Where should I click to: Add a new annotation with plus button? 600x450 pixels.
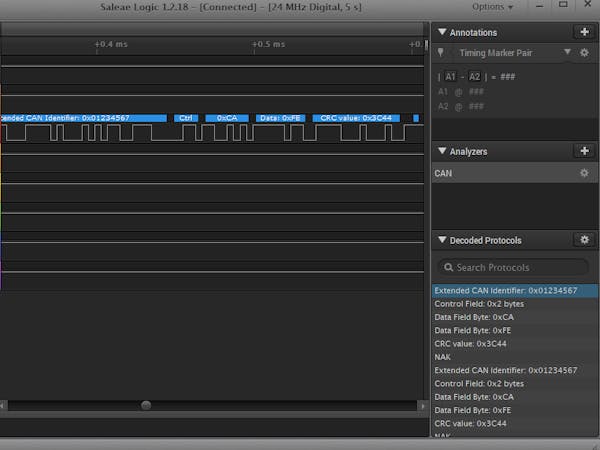[x=584, y=32]
